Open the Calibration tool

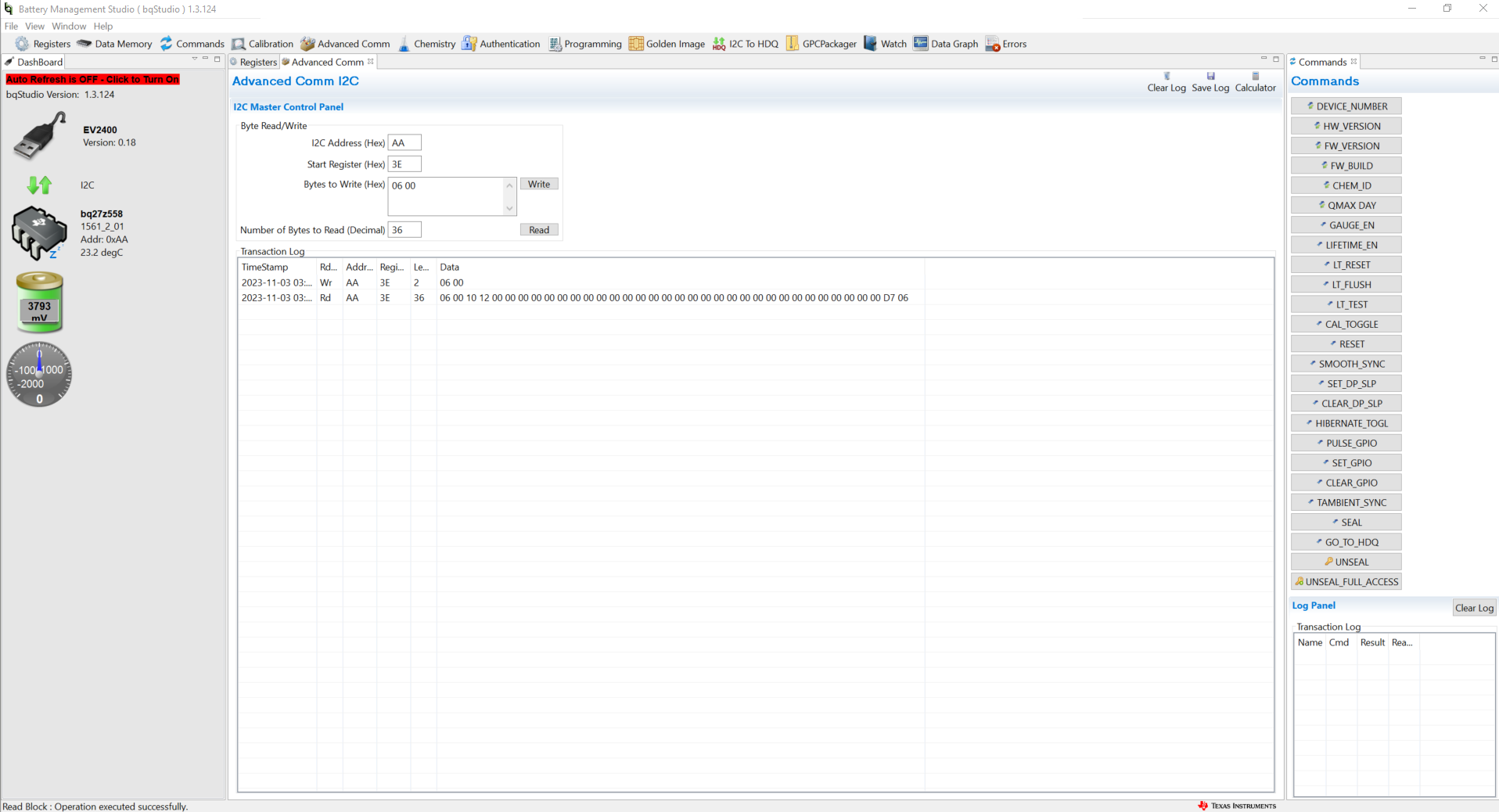click(262, 43)
